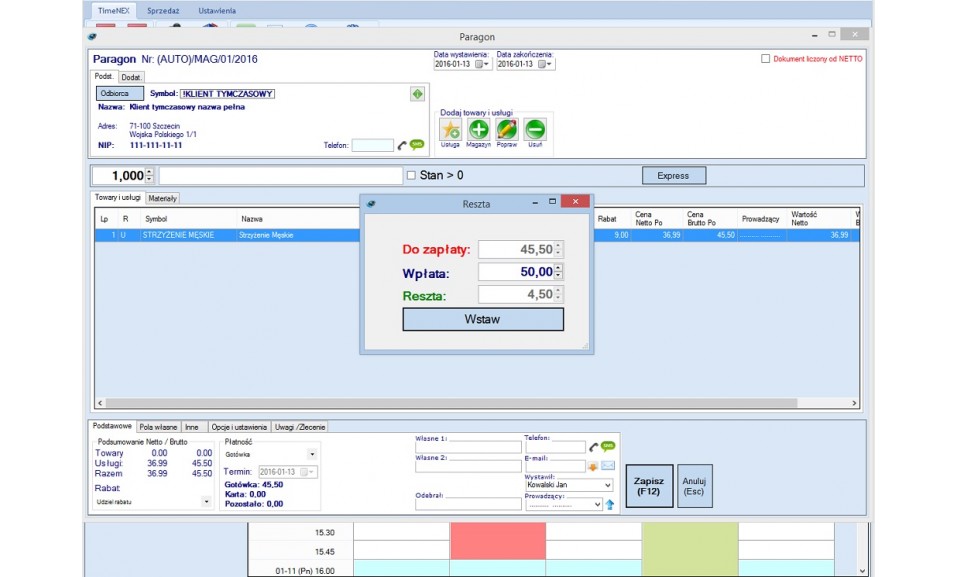
Task: Toggle the 'Stan > 0' checkbox
Action: point(411,176)
